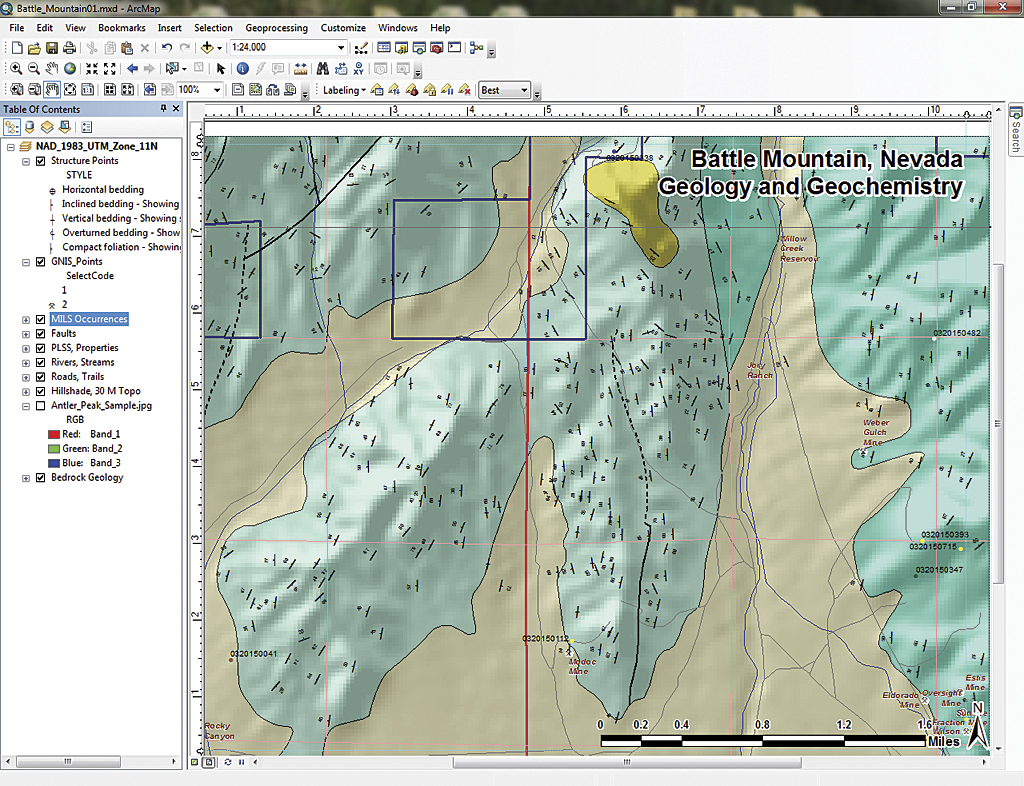
Task: Click the Labeling dropdown button
Action: click(x=344, y=90)
